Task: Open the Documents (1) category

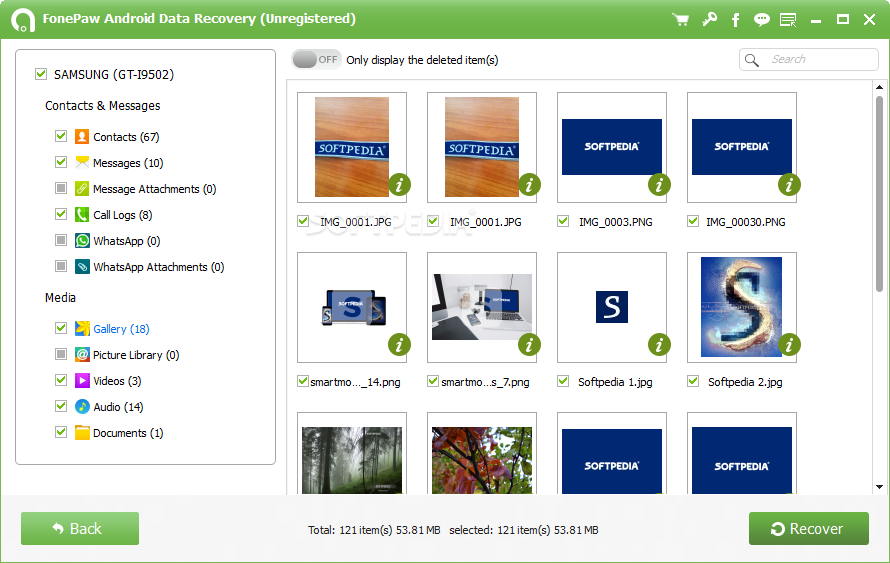Action: (128, 433)
